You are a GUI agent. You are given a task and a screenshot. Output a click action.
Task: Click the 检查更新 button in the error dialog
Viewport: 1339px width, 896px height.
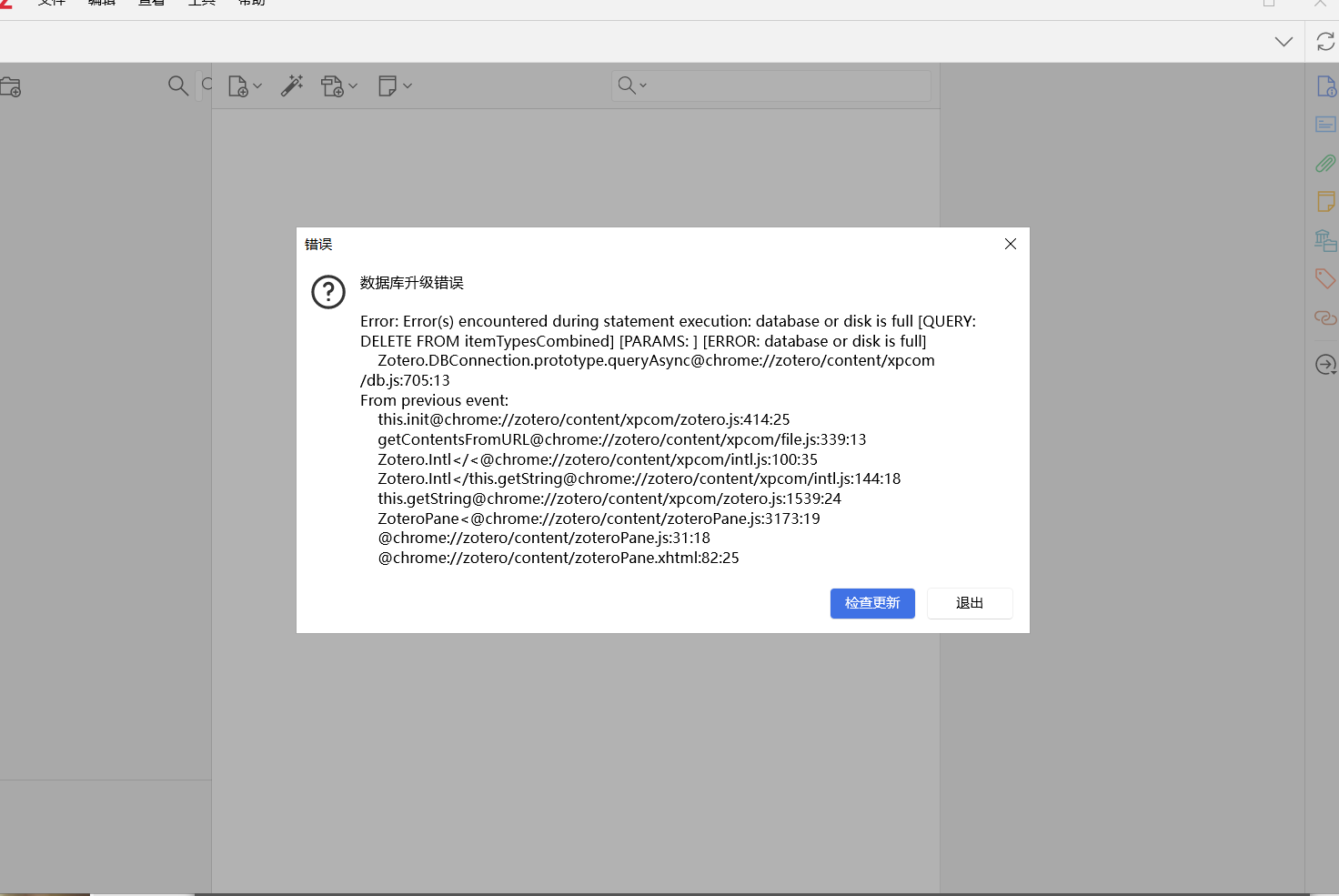coord(872,603)
